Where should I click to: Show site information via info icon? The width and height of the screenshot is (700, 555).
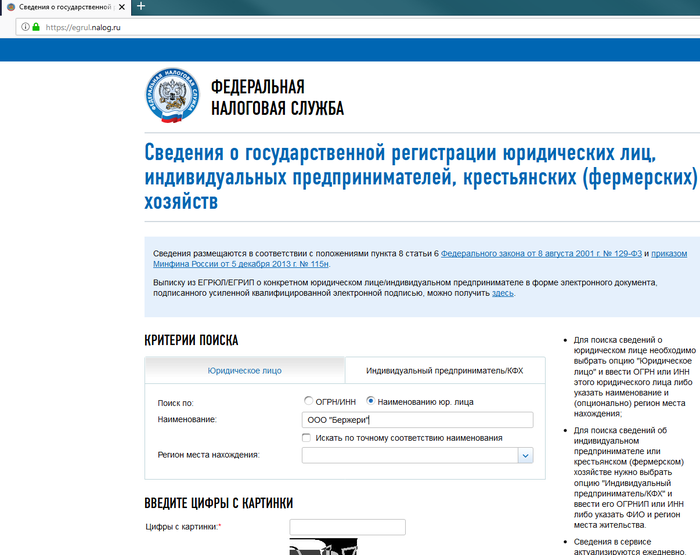[x=24, y=27]
